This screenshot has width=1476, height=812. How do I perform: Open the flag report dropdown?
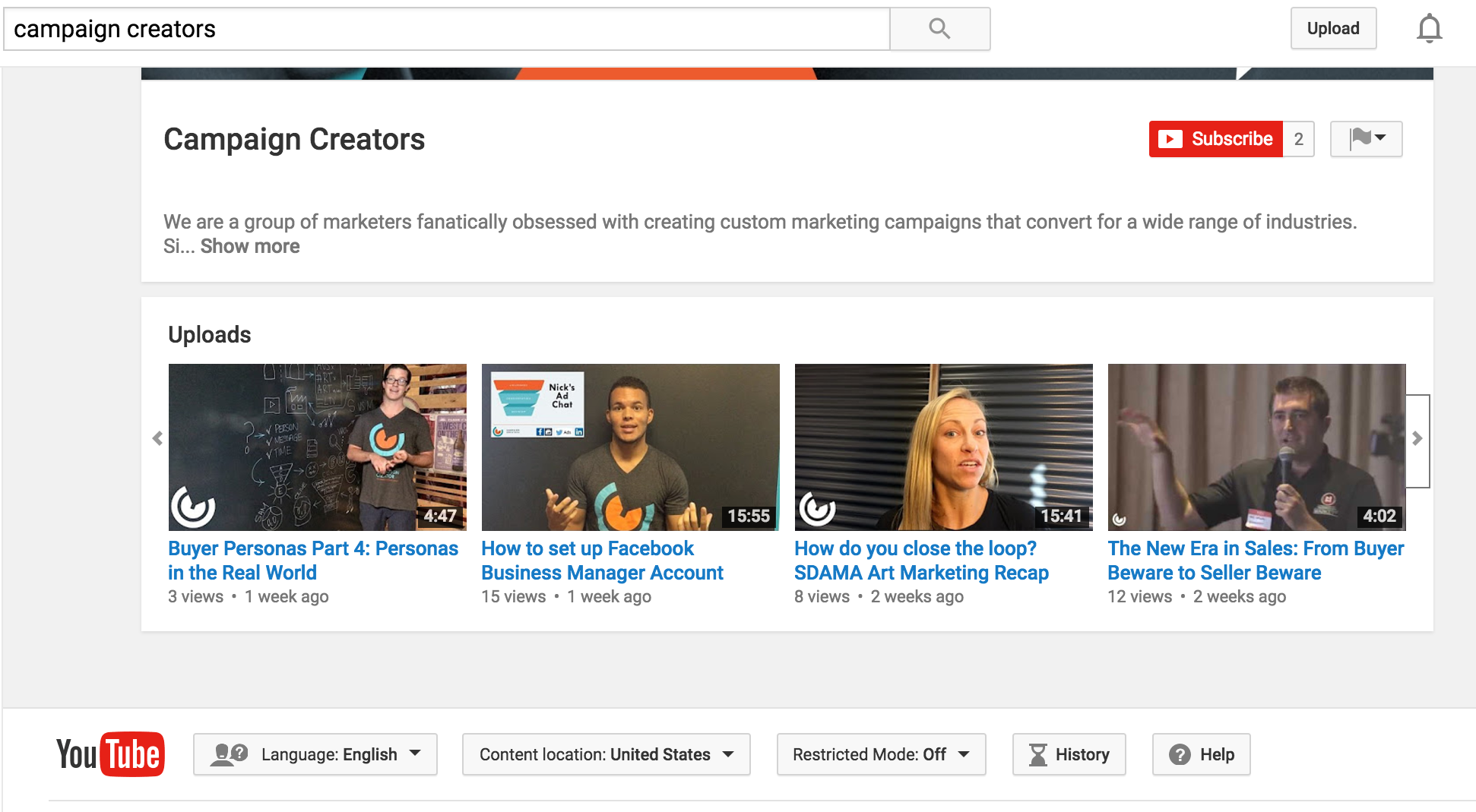point(1366,139)
